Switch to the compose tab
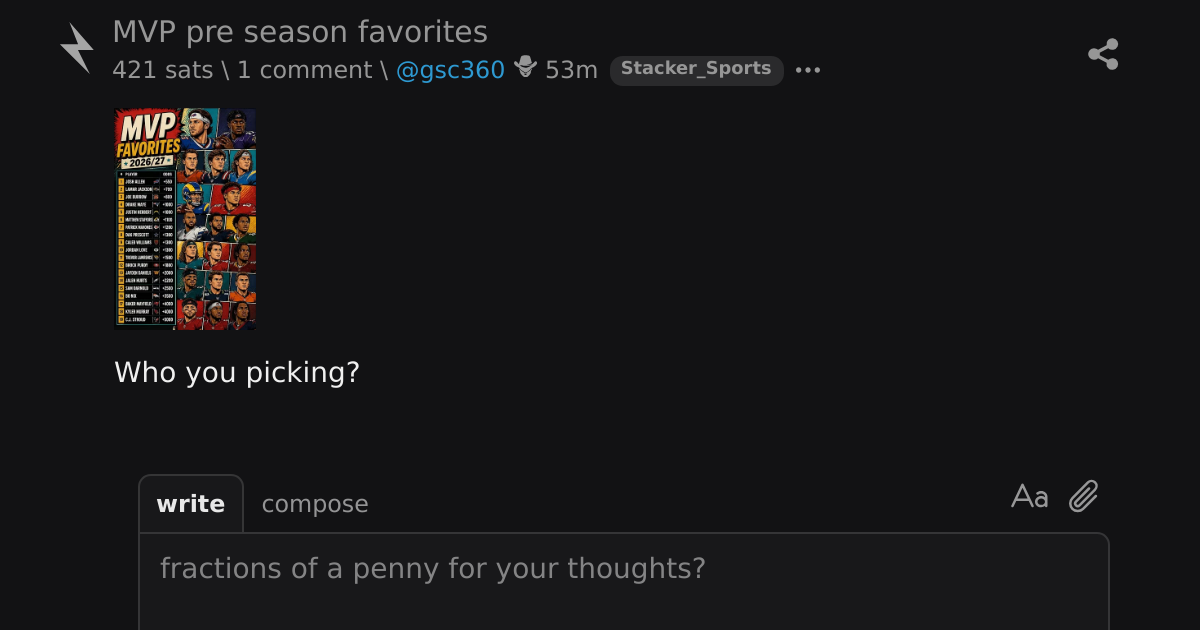Viewport: 1200px width, 630px height. (x=315, y=504)
